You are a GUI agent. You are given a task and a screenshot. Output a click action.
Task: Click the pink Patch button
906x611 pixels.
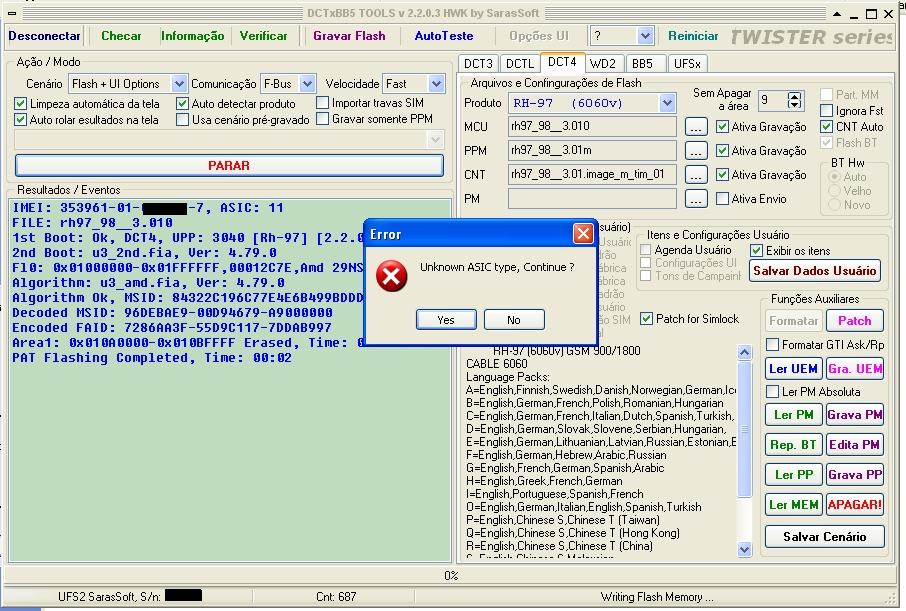coord(855,321)
